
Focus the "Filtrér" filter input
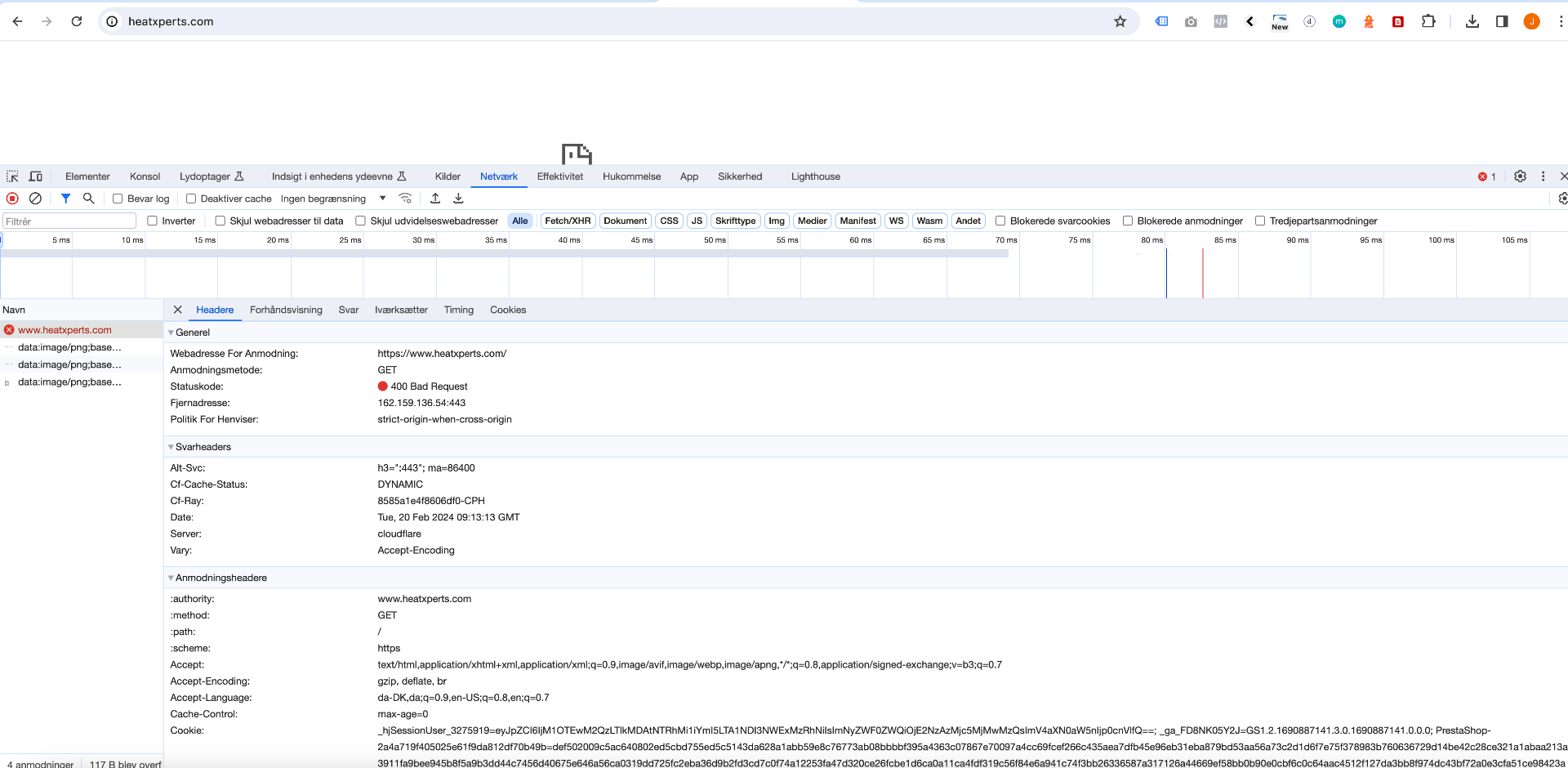coord(69,221)
